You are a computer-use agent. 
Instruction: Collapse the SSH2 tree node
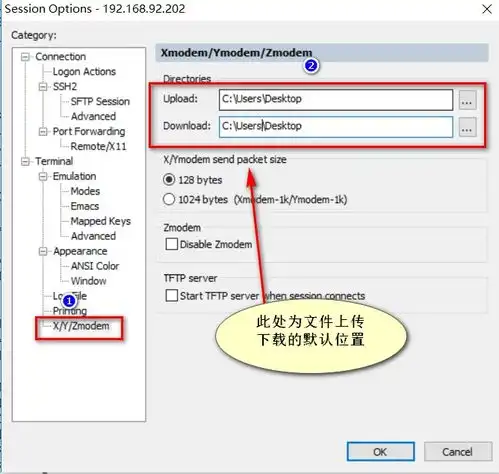(43, 87)
